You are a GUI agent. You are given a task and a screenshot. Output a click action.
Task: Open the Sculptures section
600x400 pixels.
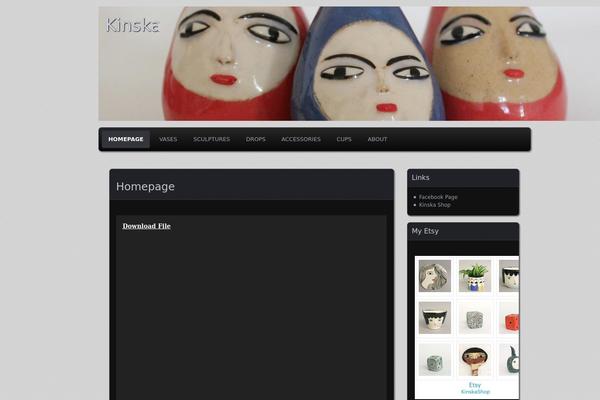point(212,139)
